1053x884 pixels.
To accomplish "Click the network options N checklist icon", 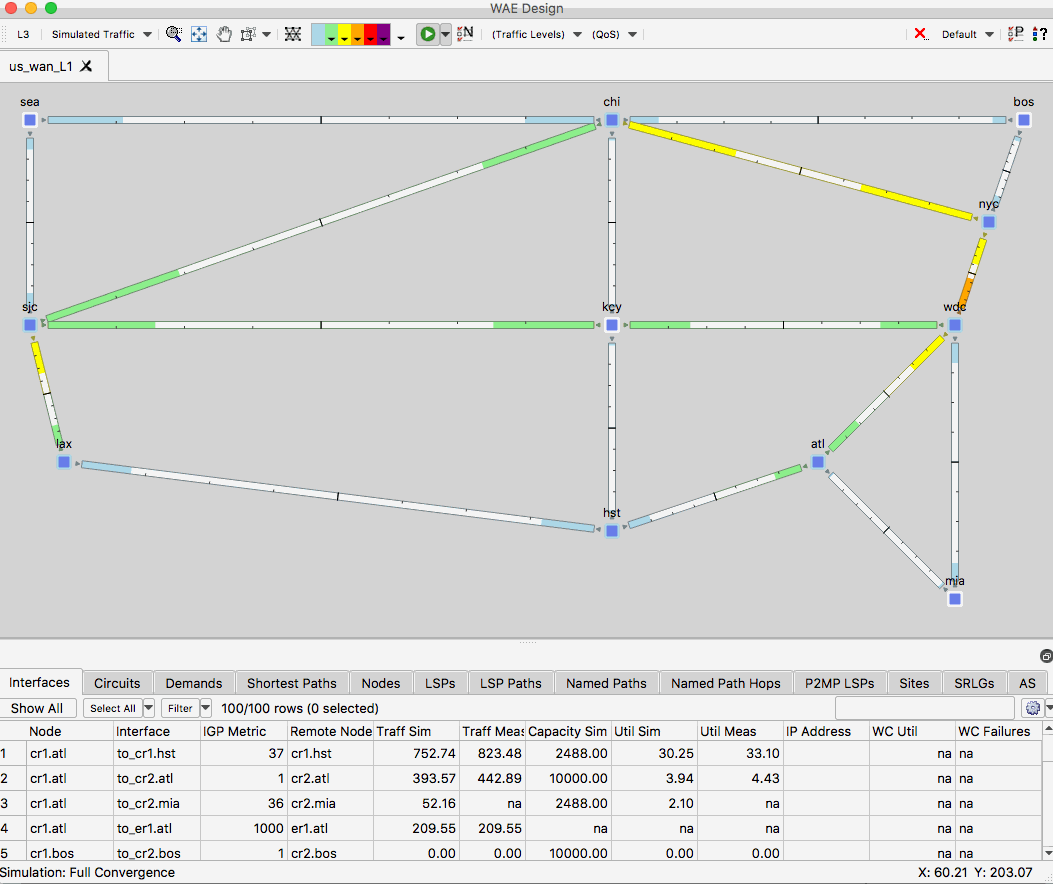I will (x=465, y=34).
